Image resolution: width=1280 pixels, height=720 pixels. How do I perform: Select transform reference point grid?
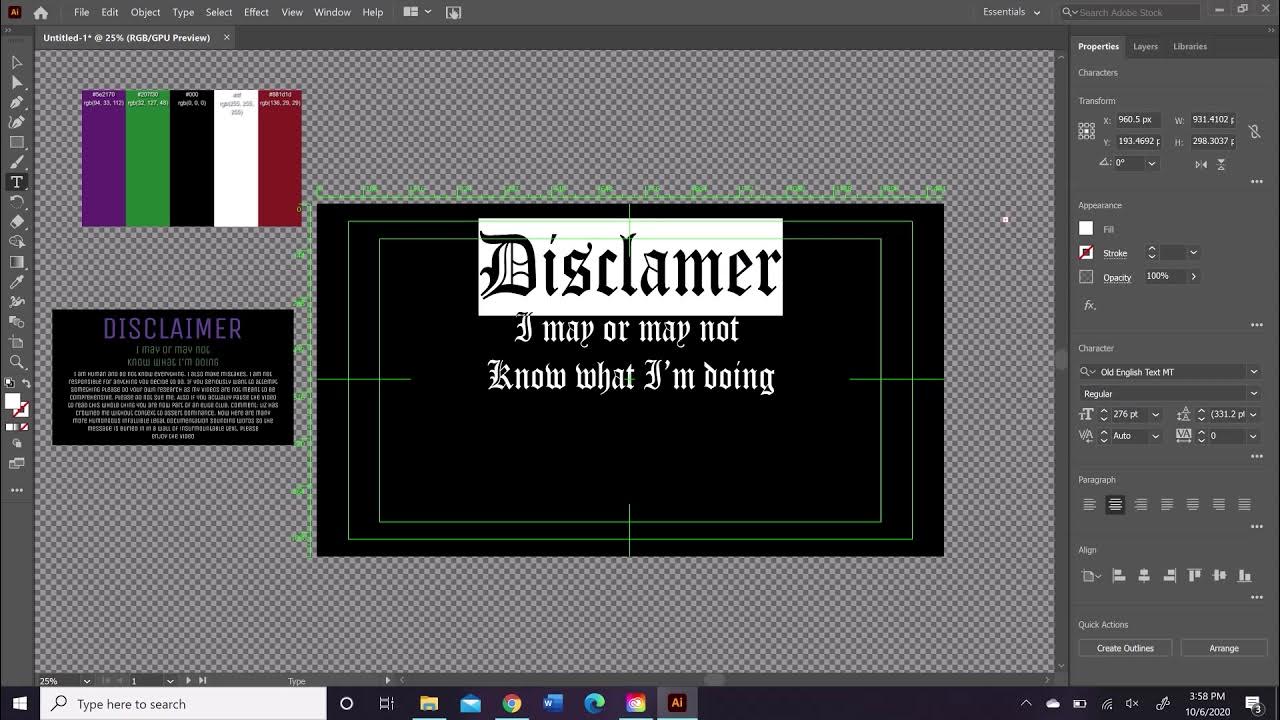(1087, 130)
